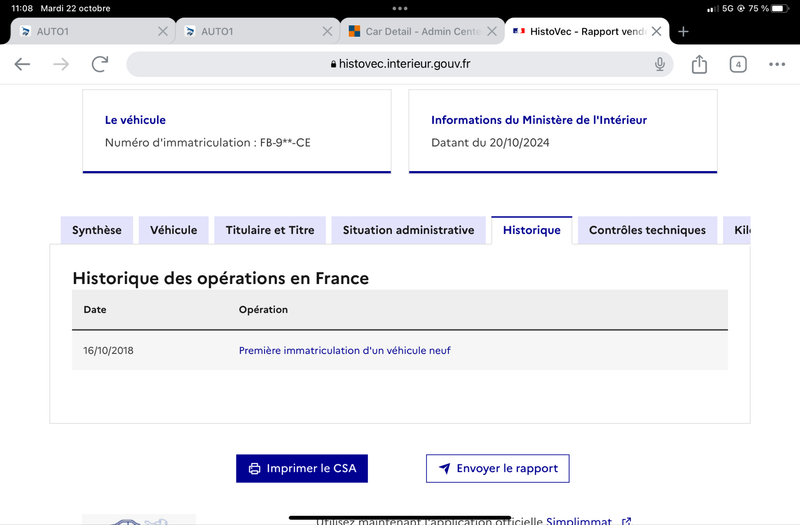Show the tab overview with 4 tabs
The image size is (800, 525).
738,64
